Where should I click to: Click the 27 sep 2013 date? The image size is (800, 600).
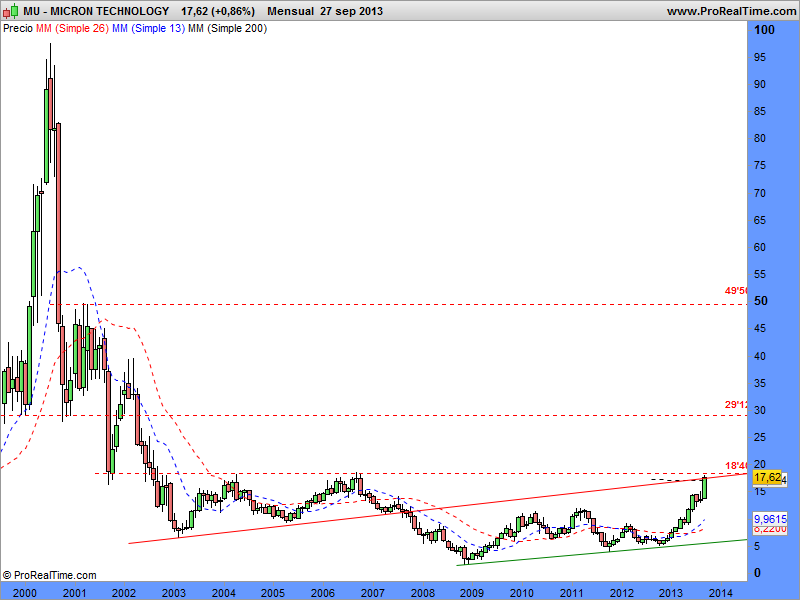point(352,11)
